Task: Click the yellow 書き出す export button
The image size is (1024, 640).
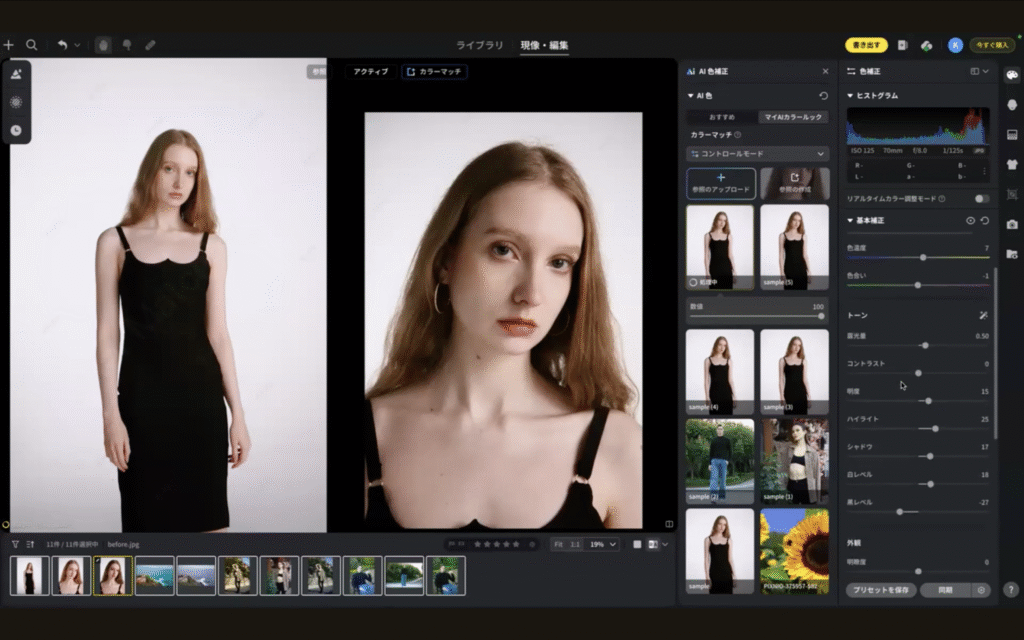Action: click(x=866, y=45)
